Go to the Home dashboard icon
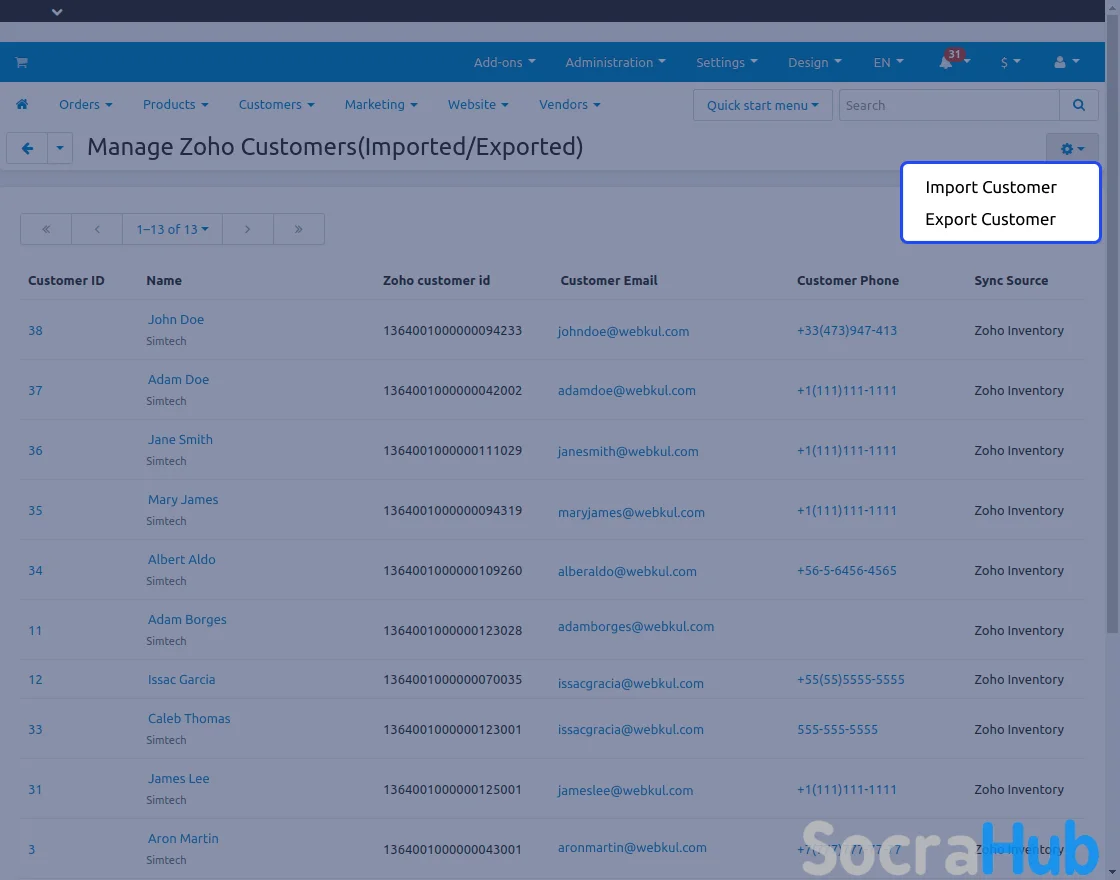 [x=22, y=105]
